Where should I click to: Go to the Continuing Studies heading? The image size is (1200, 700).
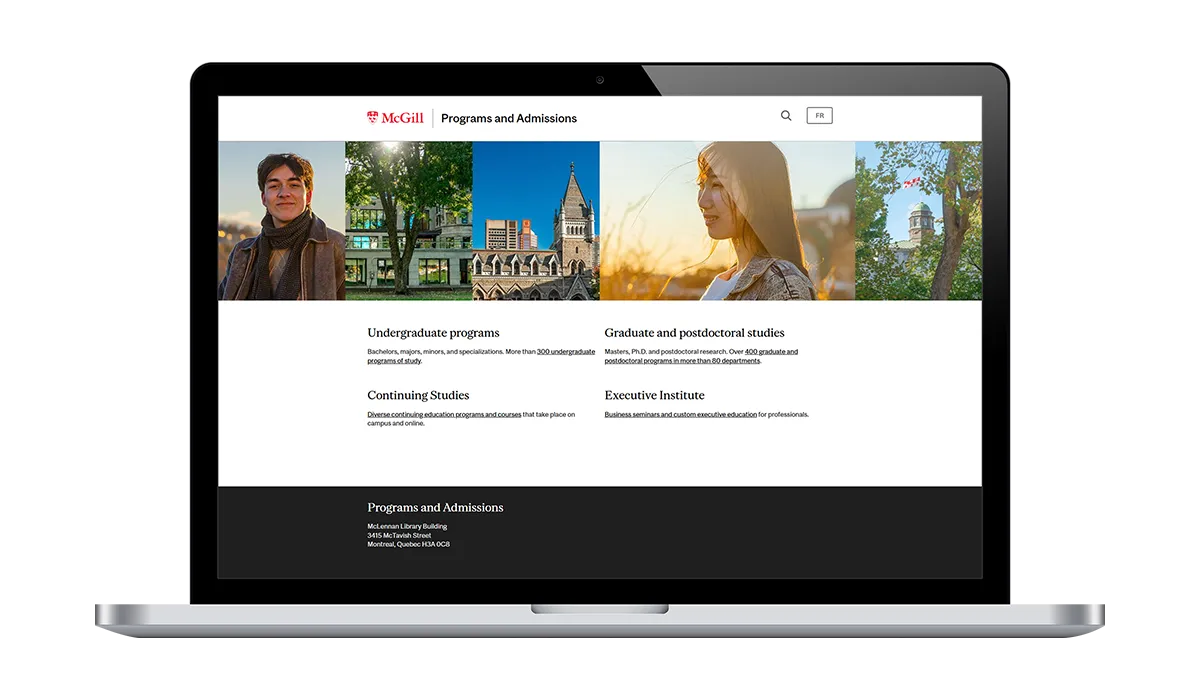pos(418,395)
